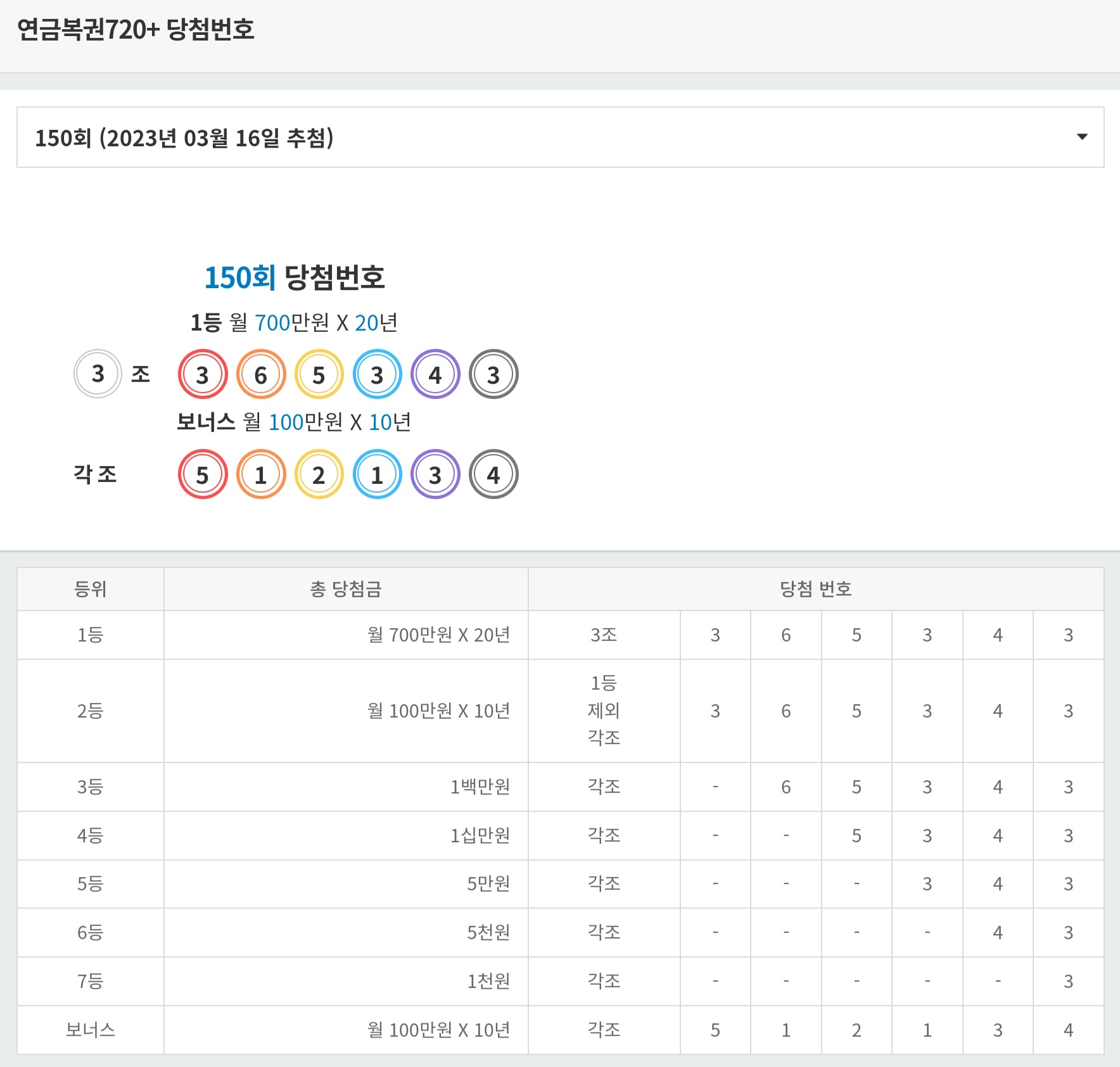Click the 각 조 label beside bonus balls

click(x=96, y=474)
